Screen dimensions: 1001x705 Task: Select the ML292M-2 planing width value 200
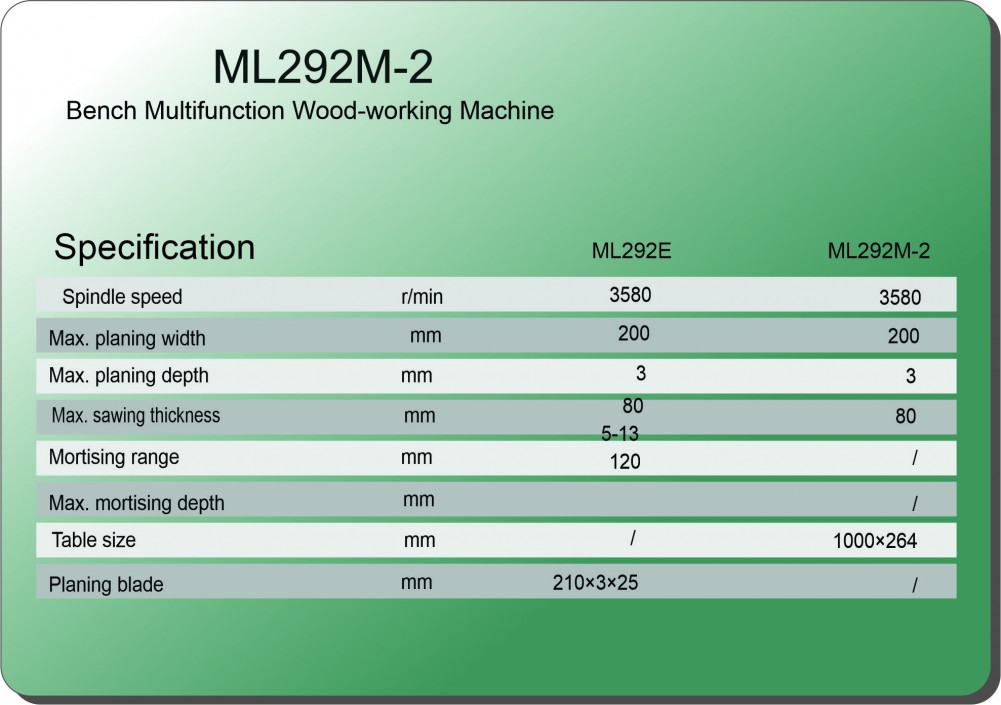click(903, 337)
